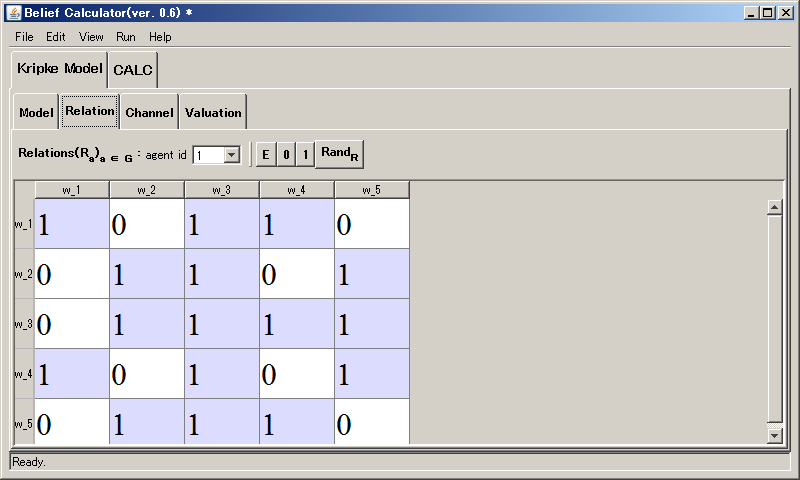800x480 pixels.
Task: Open the Valuation sub-tab
Action: 213,113
